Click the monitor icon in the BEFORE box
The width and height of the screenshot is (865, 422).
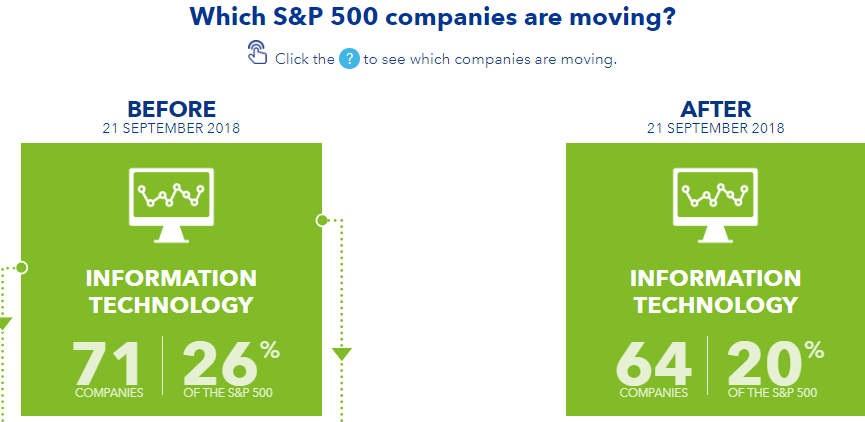[171, 205]
